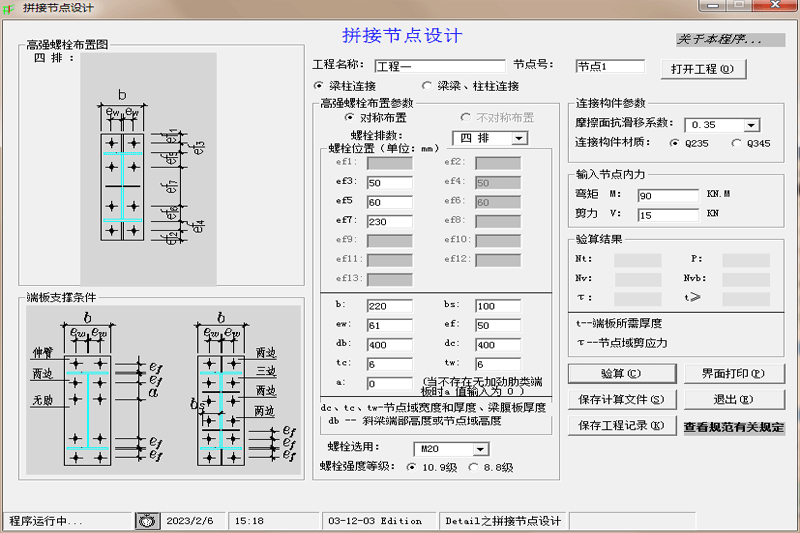The height and width of the screenshot is (533, 800).
Task: Click 弯矩 M input field
Action: pyautogui.click(x=668, y=195)
